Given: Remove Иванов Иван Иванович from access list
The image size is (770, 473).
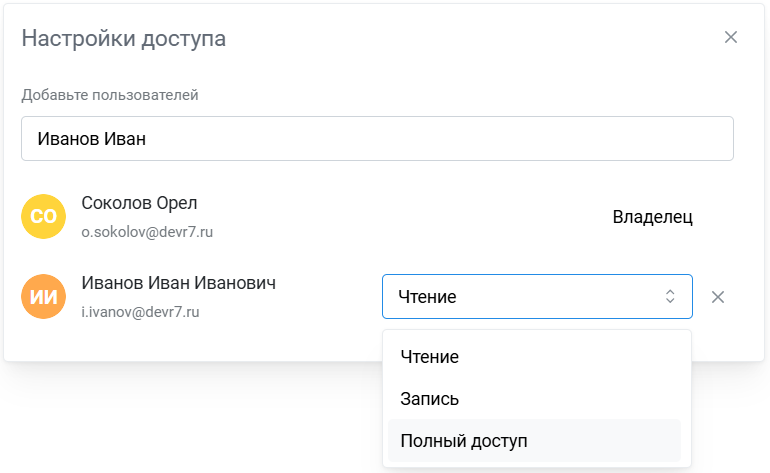Looking at the screenshot, I should [x=717, y=297].
